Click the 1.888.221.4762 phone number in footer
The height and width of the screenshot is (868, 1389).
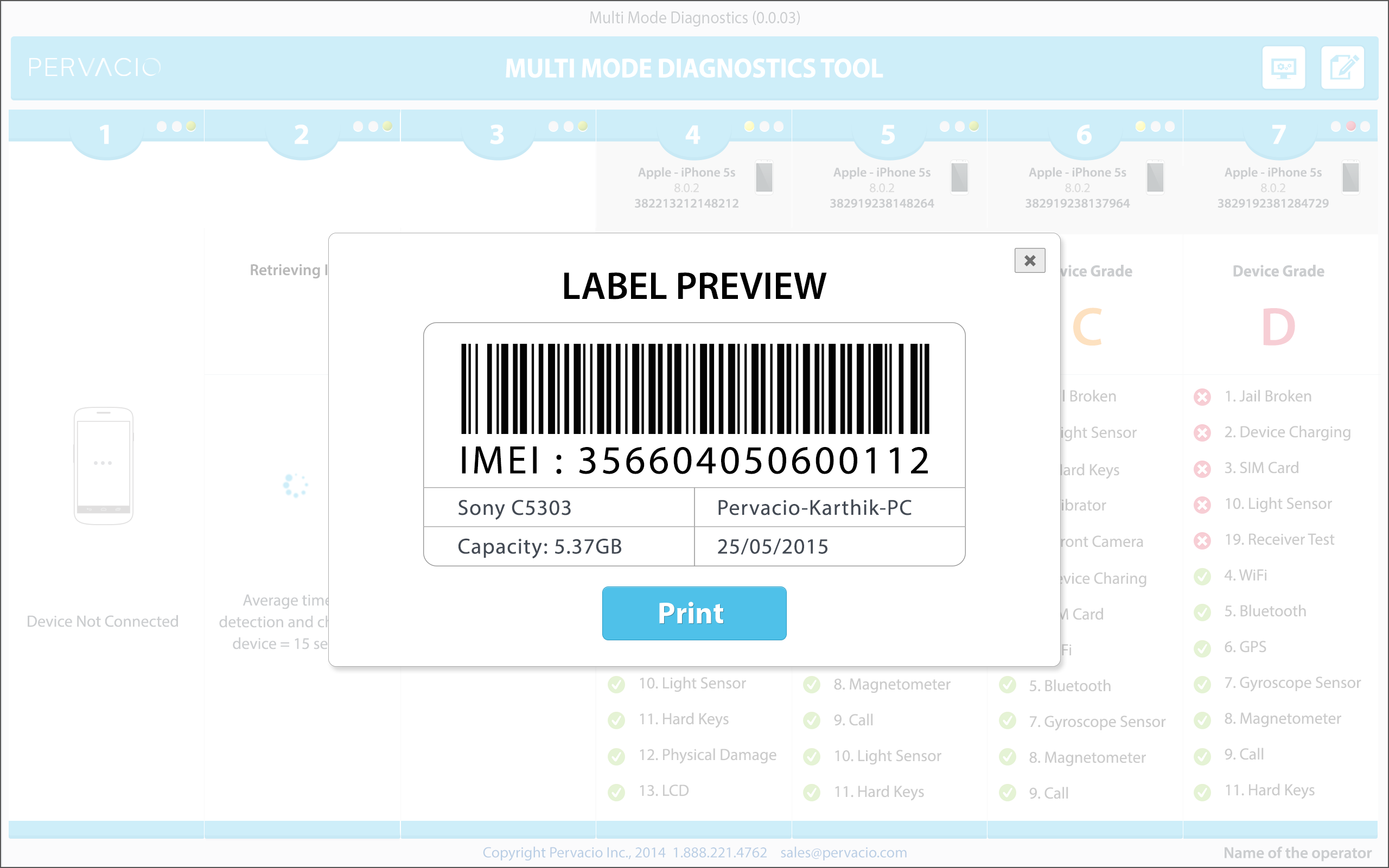pyautogui.click(x=720, y=852)
